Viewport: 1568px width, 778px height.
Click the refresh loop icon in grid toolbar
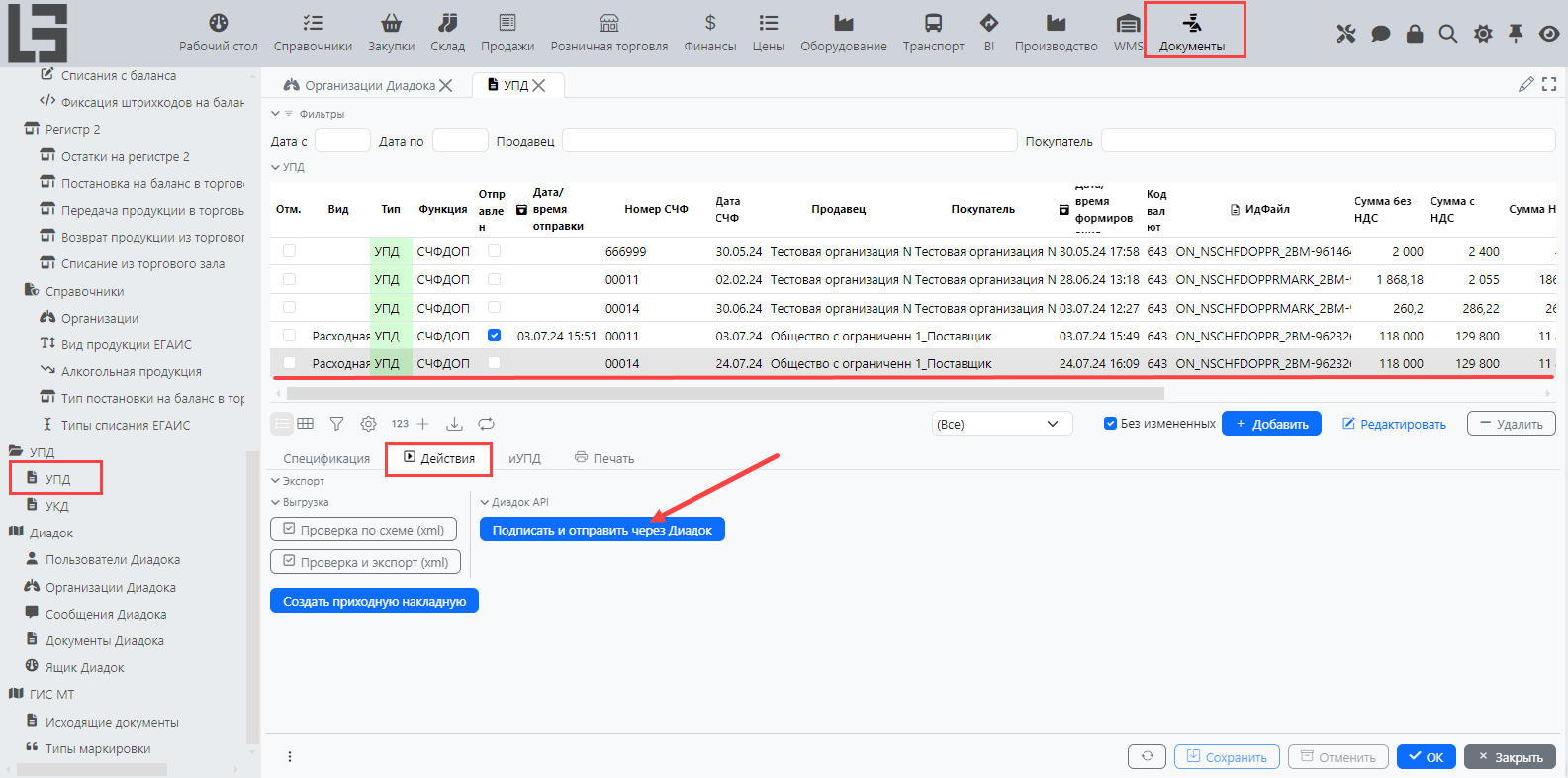486,424
